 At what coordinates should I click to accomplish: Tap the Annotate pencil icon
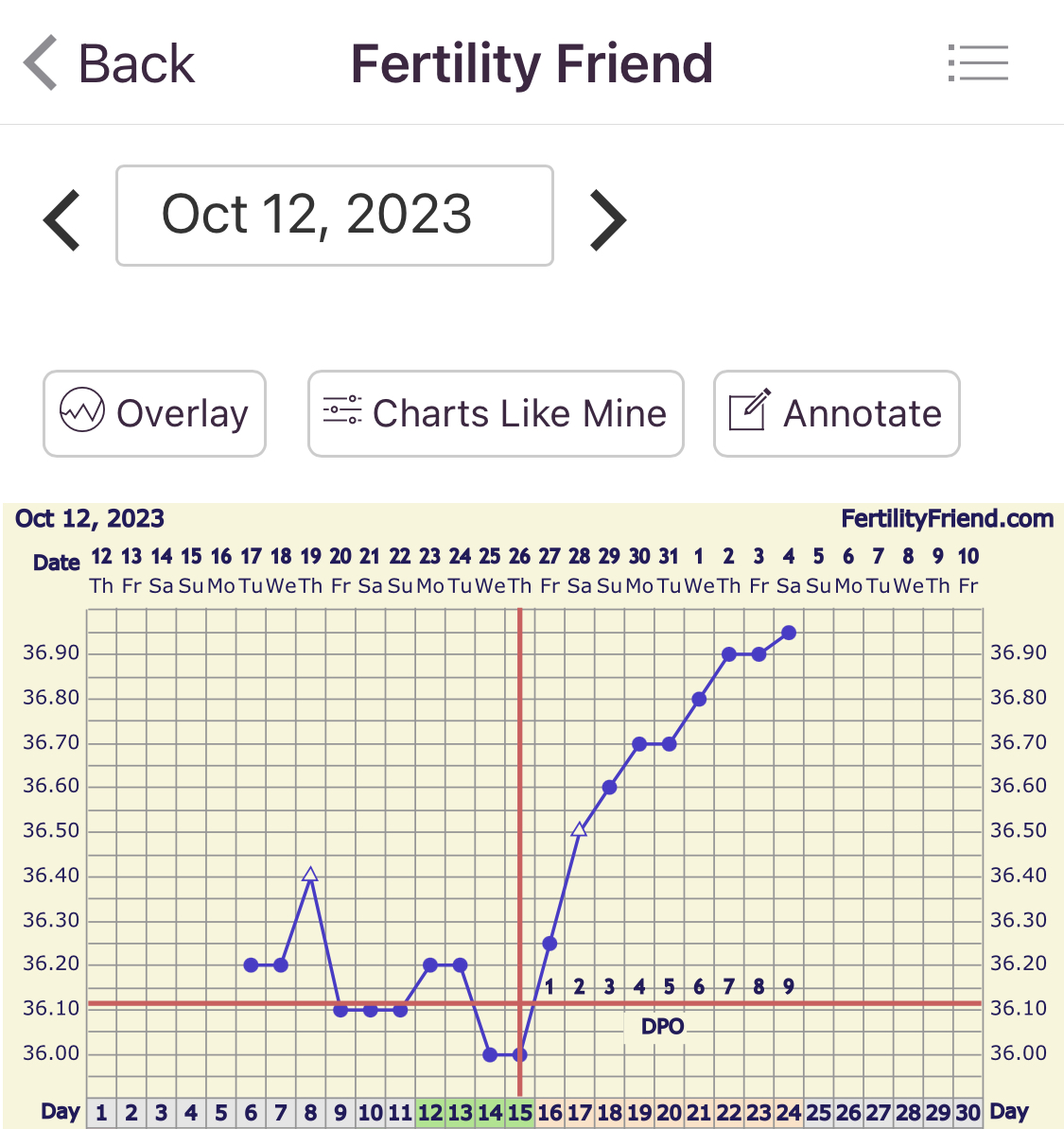point(749,412)
